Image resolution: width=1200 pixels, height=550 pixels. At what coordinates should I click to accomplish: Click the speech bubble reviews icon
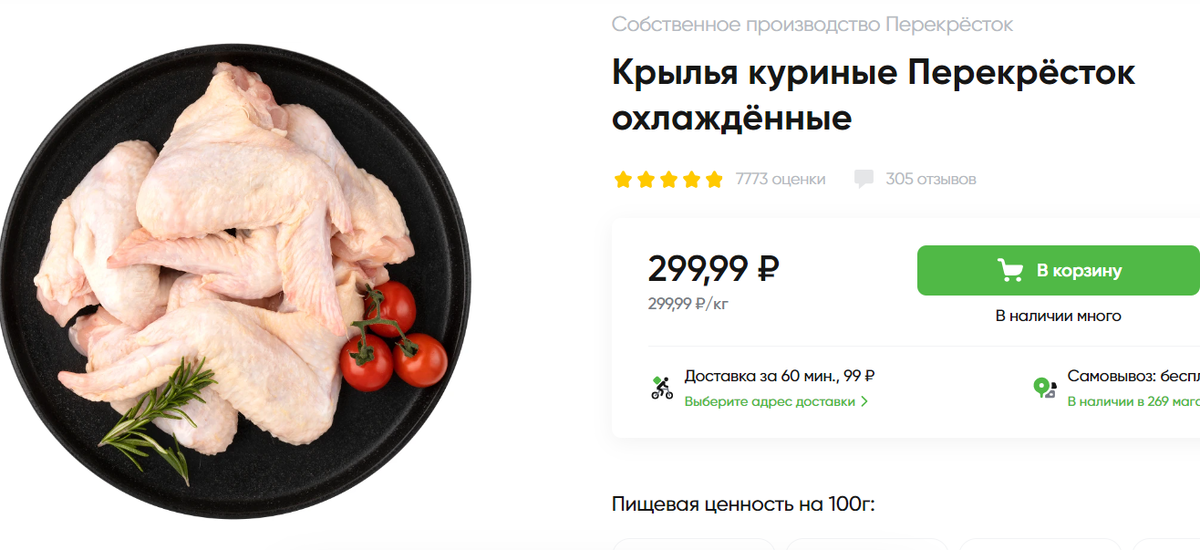pos(864,179)
